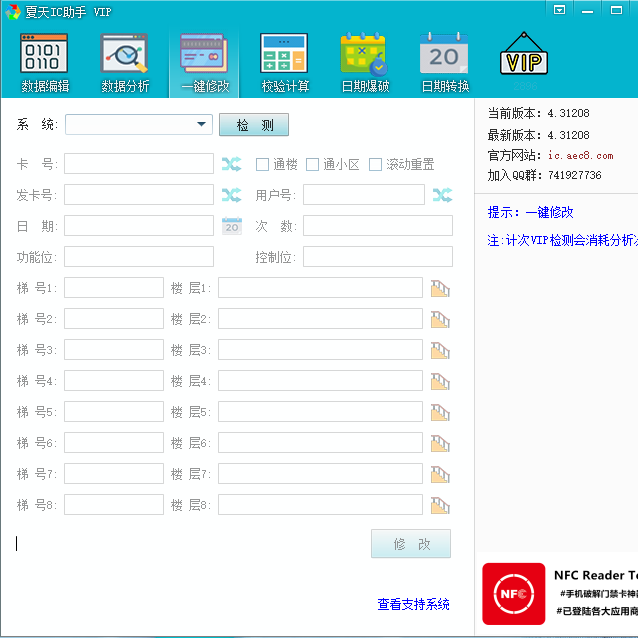Screen dimensions: 638x638
Task: Open the 数据分析 data analysis tool
Action: pyautogui.click(x=125, y=63)
